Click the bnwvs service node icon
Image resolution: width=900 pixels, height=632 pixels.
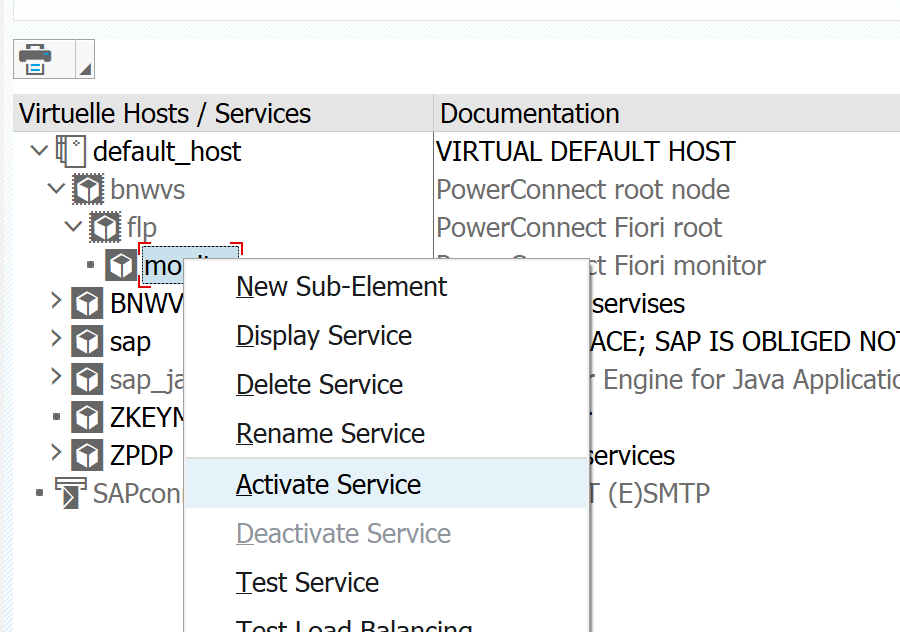(88, 189)
